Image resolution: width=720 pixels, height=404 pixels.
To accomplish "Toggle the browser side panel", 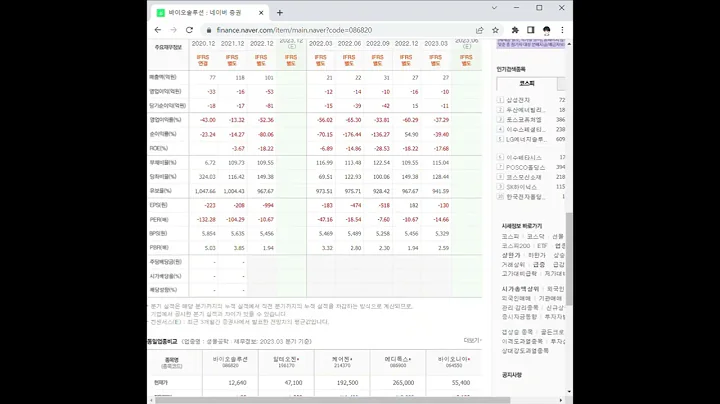I will [530, 30].
